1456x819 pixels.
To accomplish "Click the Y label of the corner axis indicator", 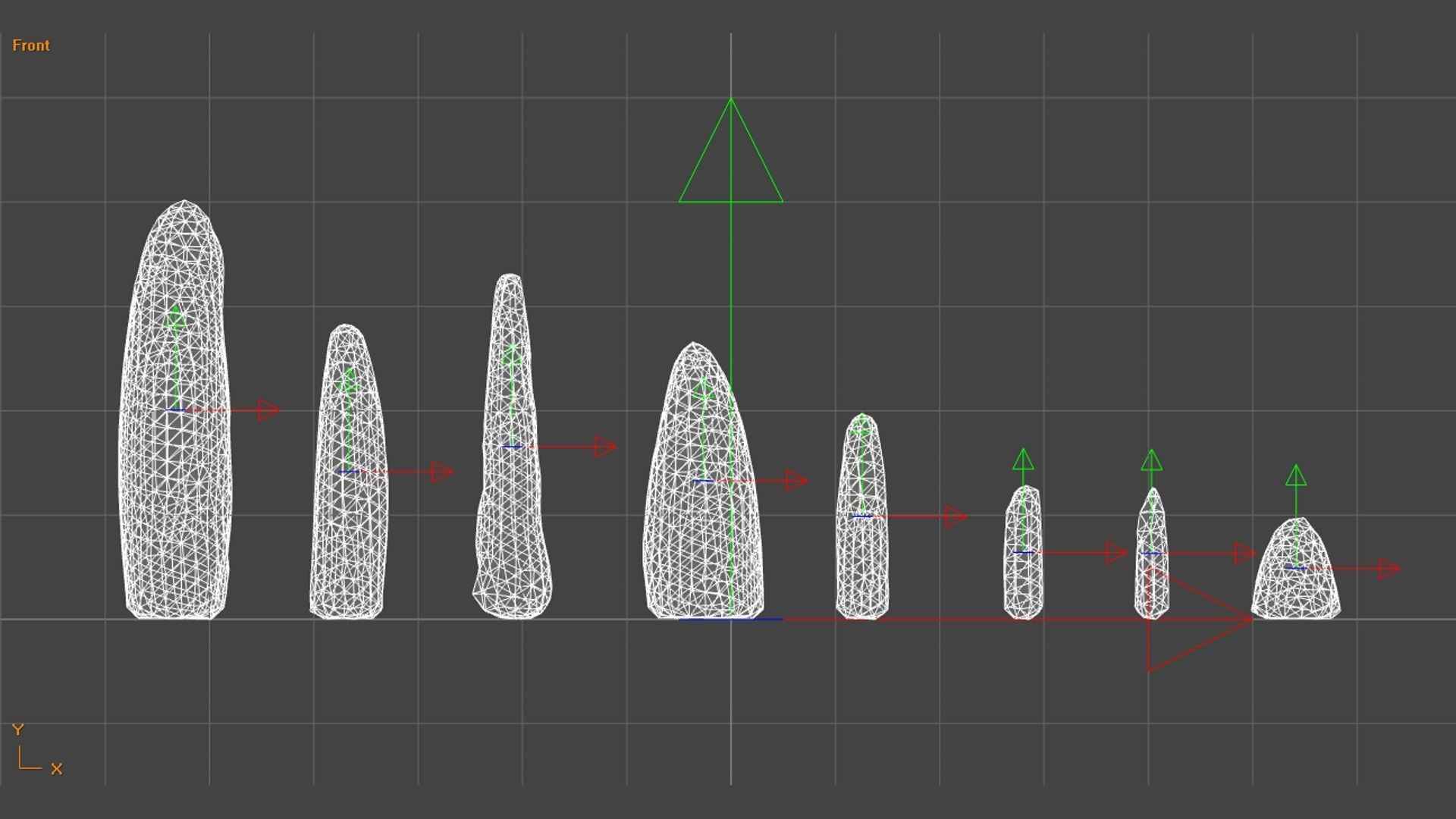I will [x=18, y=730].
